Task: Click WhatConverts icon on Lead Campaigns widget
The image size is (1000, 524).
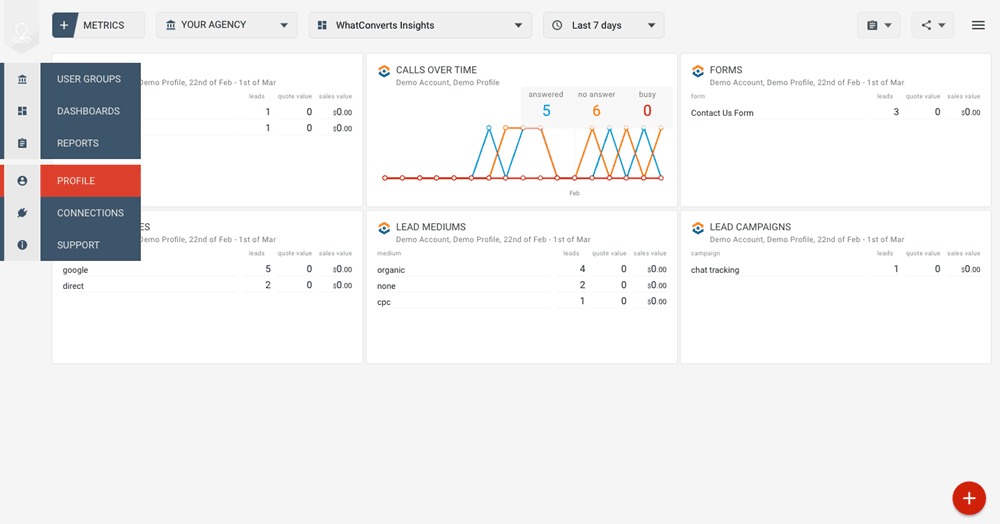Action: (x=698, y=228)
